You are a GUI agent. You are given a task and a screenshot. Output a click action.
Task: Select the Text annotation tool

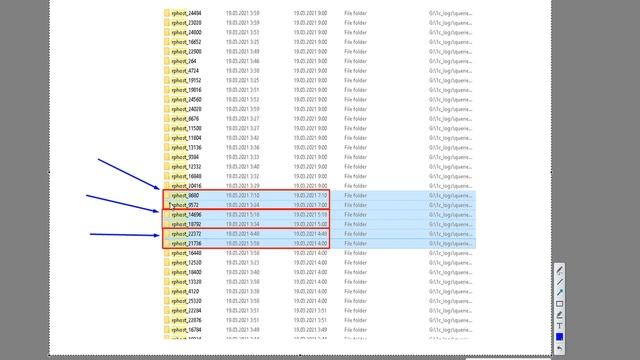coord(559,326)
